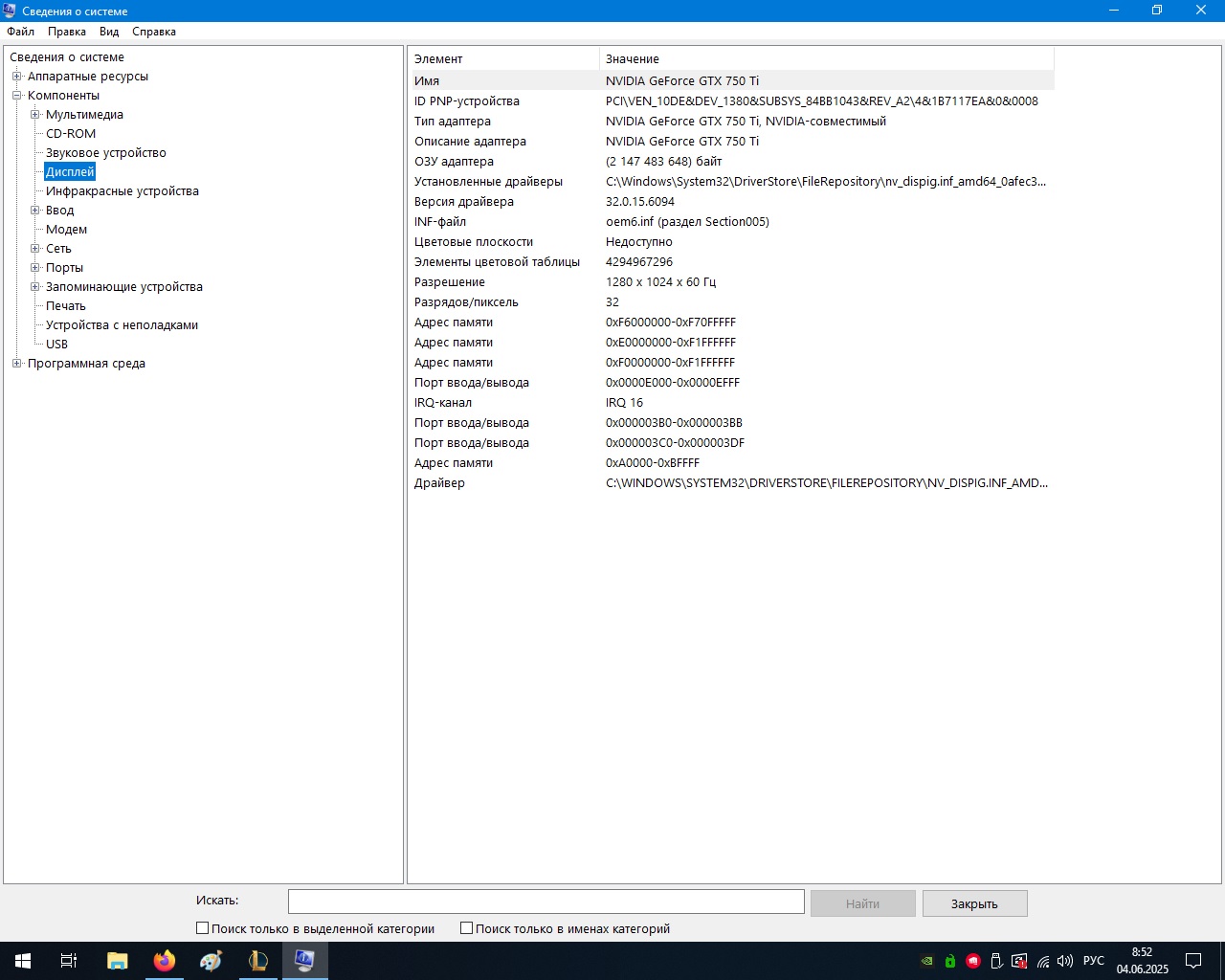1225x980 pixels.
Task: Open the Safely Remove Hardware tray icon
Action: (996, 961)
